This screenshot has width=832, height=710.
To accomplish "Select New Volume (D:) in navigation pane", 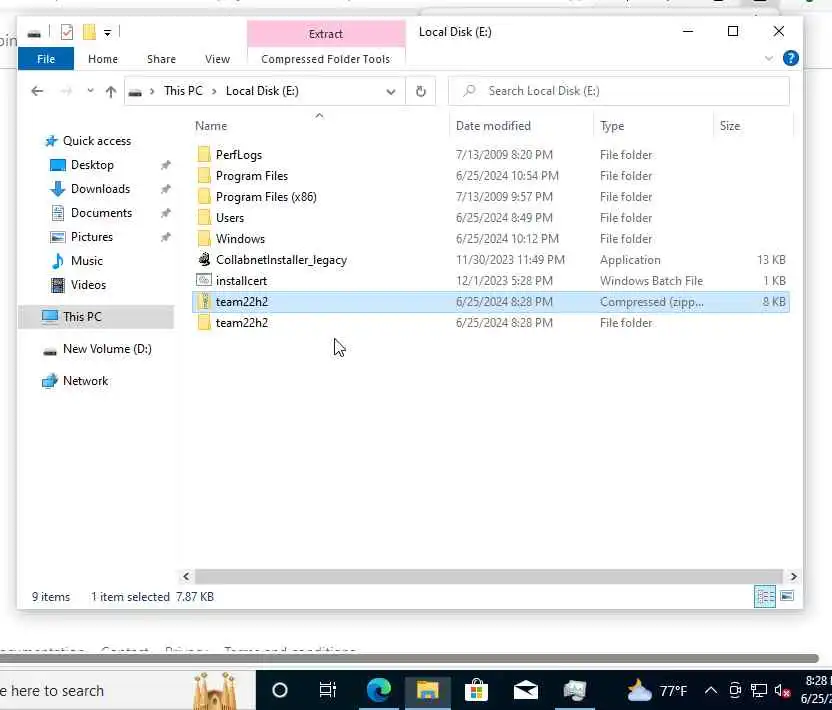I will [x=107, y=349].
